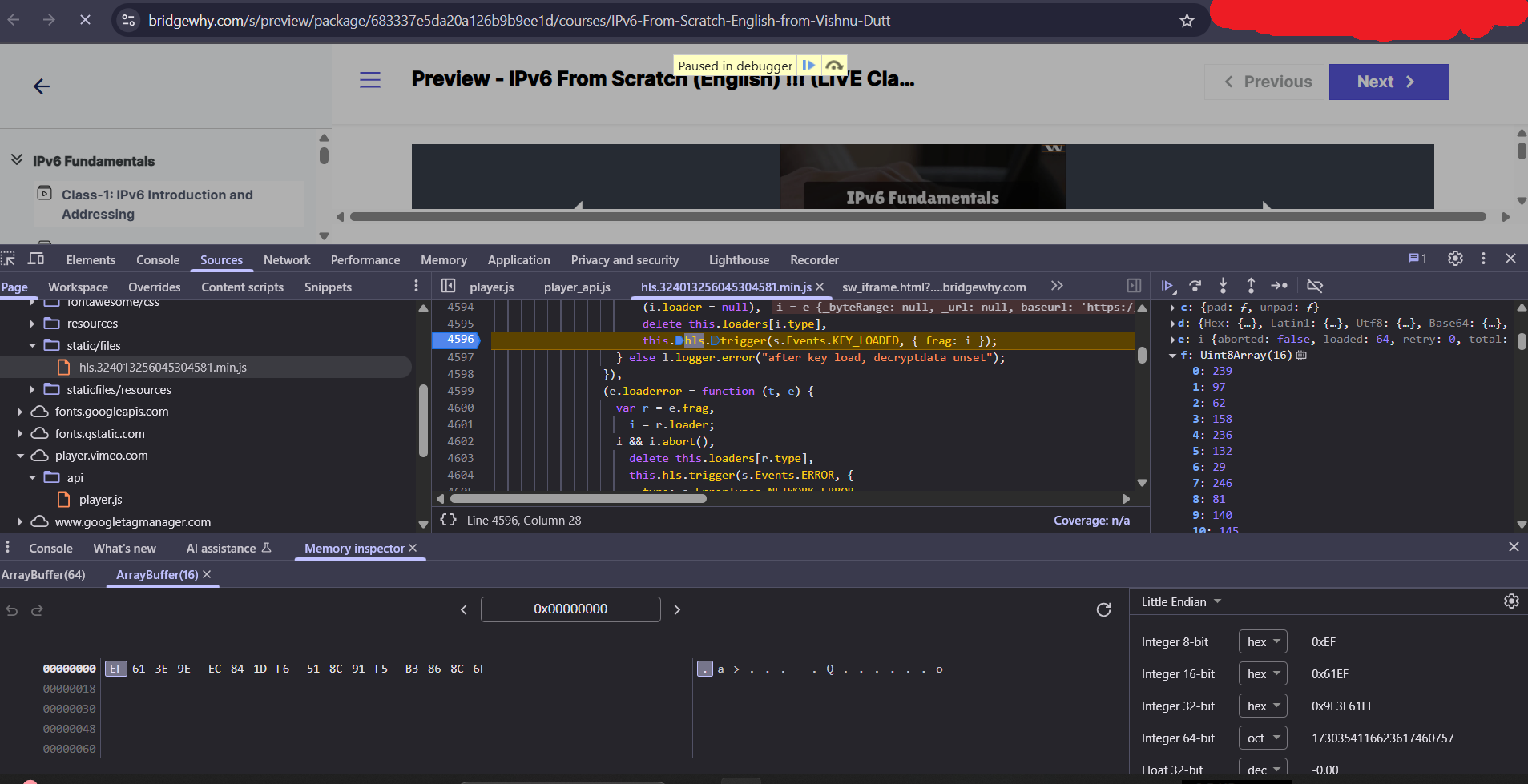
Task: Click the browser back arrow
Action: [14, 20]
